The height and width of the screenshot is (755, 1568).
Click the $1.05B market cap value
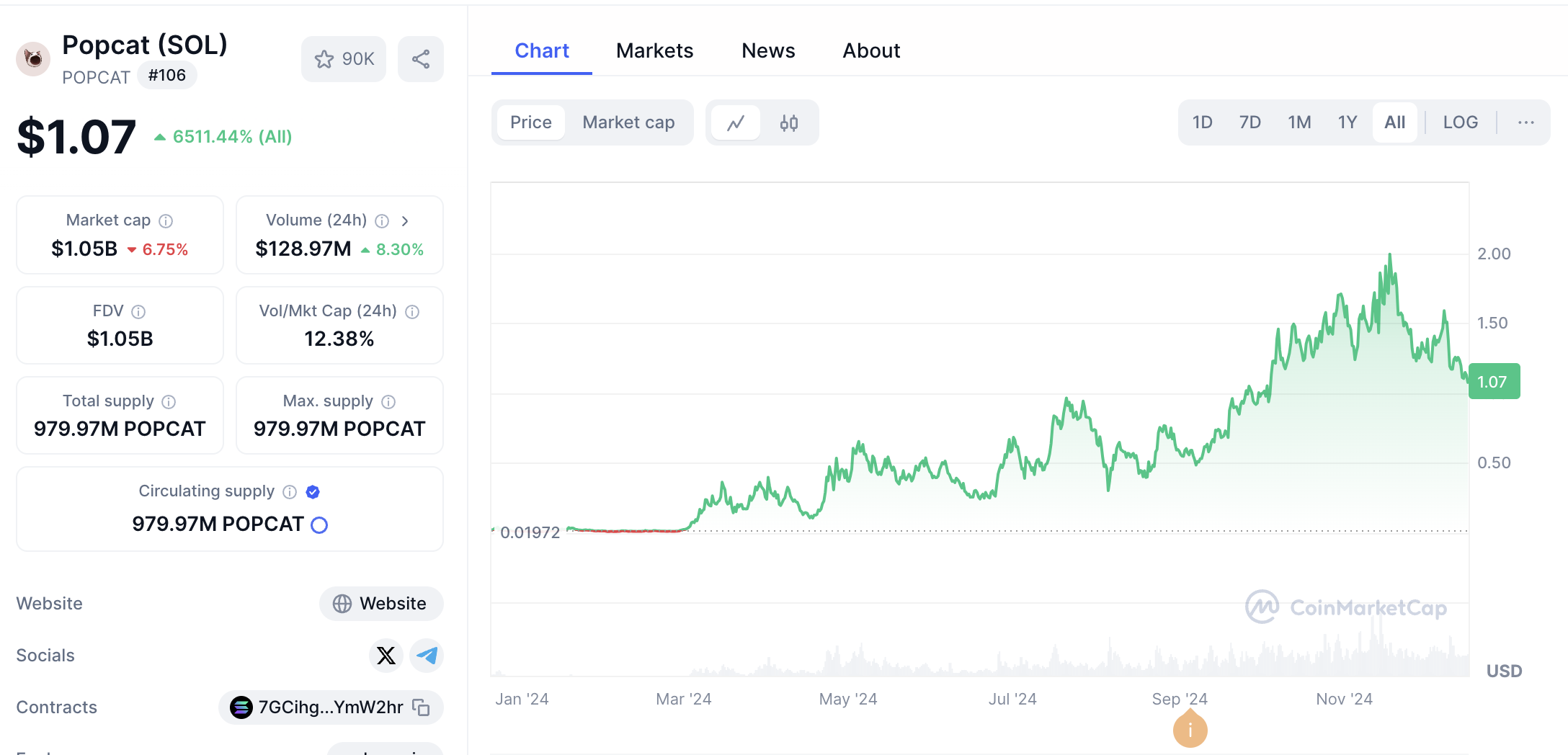tap(84, 249)
